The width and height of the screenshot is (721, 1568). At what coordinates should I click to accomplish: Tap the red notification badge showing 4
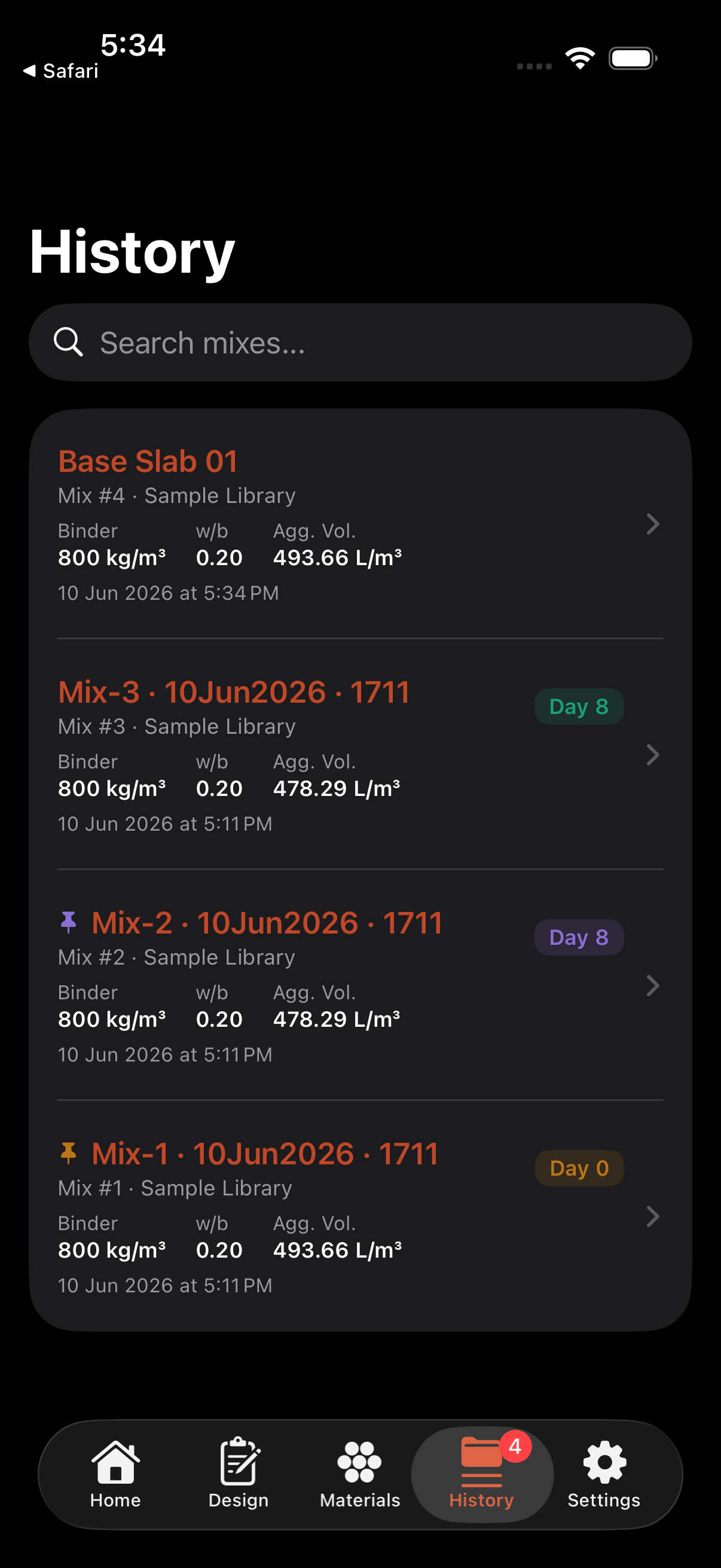(x=515, y=1446)
